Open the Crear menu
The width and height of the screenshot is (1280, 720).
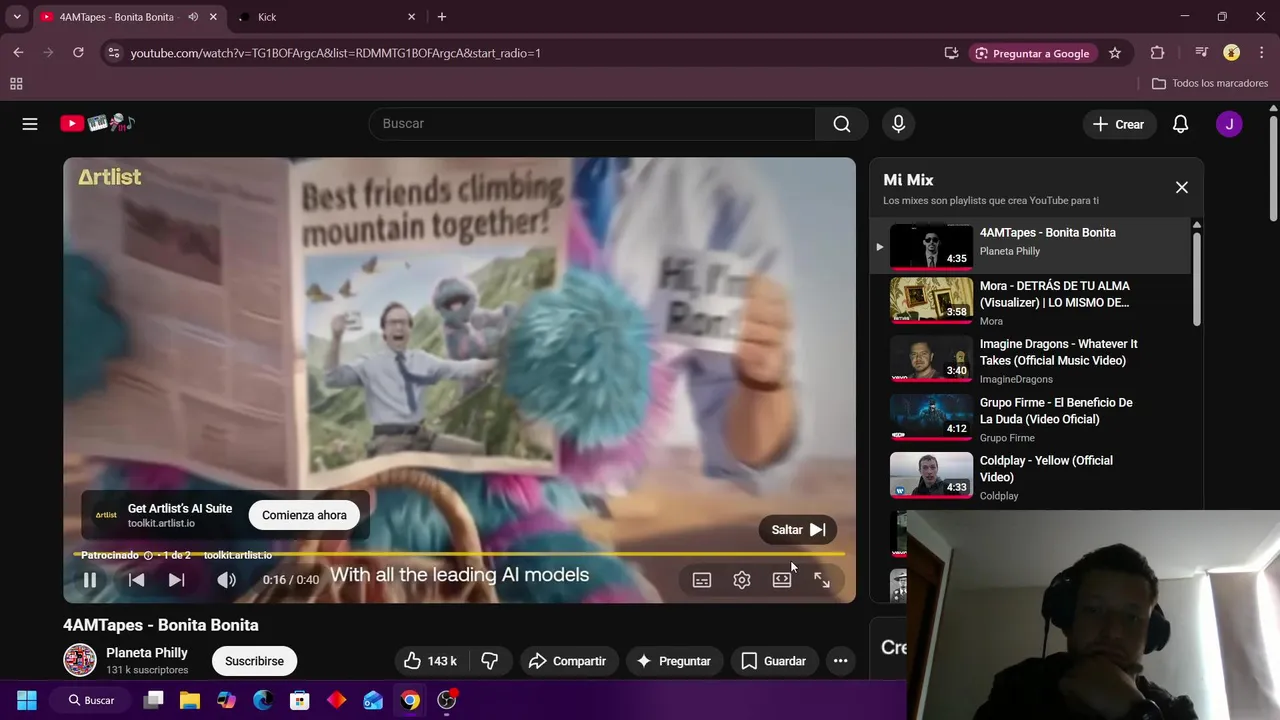1118,124
